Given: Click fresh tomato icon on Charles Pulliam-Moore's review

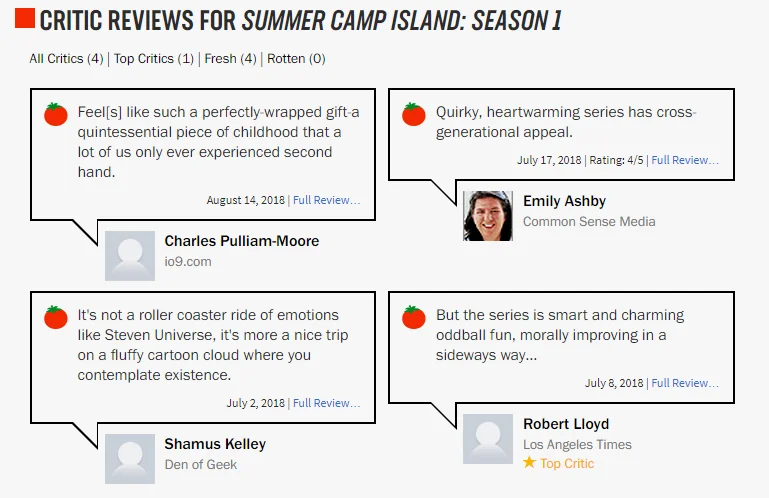Looking at the screenshot, I should coord(55,114).
